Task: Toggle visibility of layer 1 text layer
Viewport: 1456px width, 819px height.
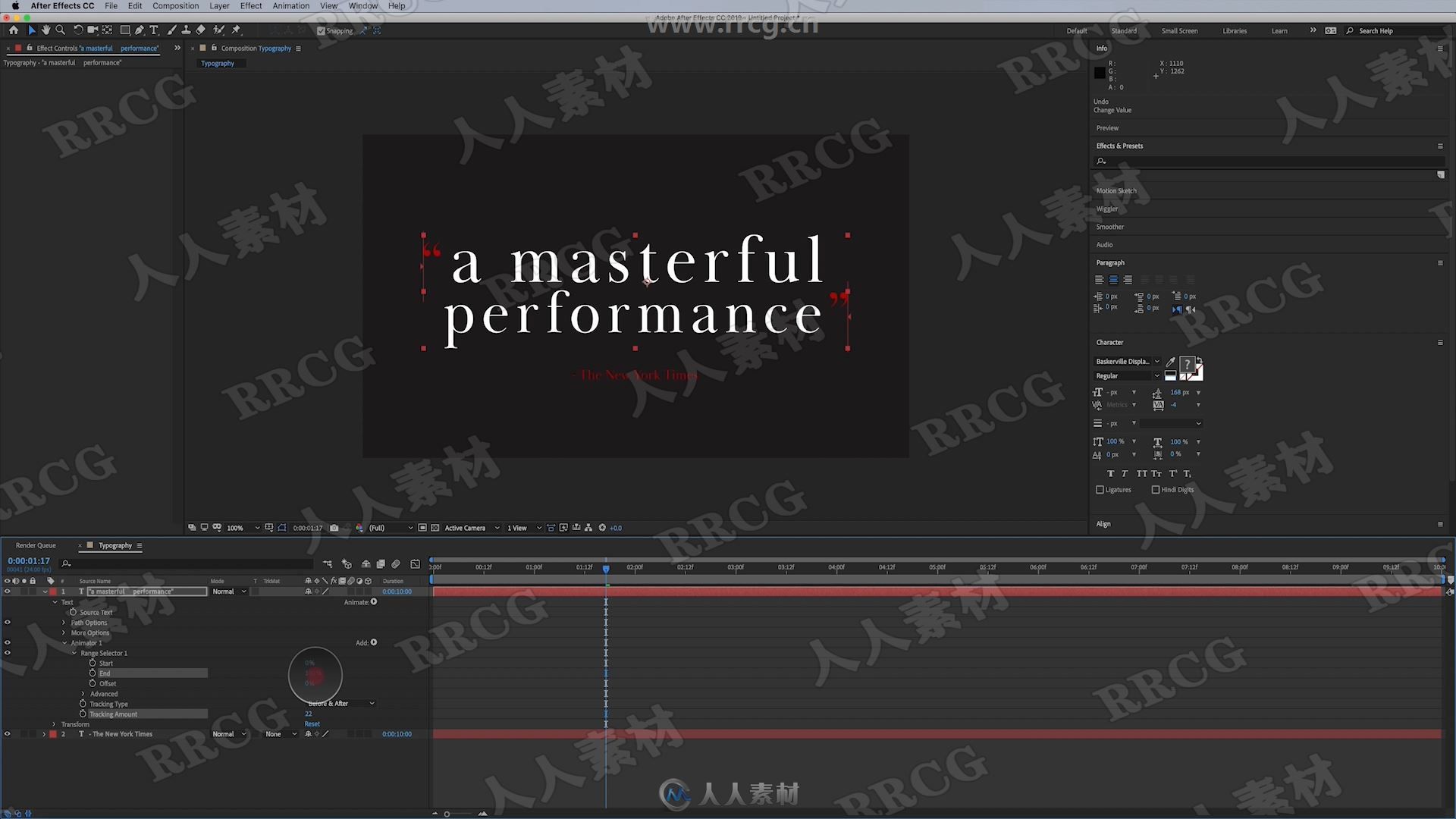Action: [x=8, y=591]
